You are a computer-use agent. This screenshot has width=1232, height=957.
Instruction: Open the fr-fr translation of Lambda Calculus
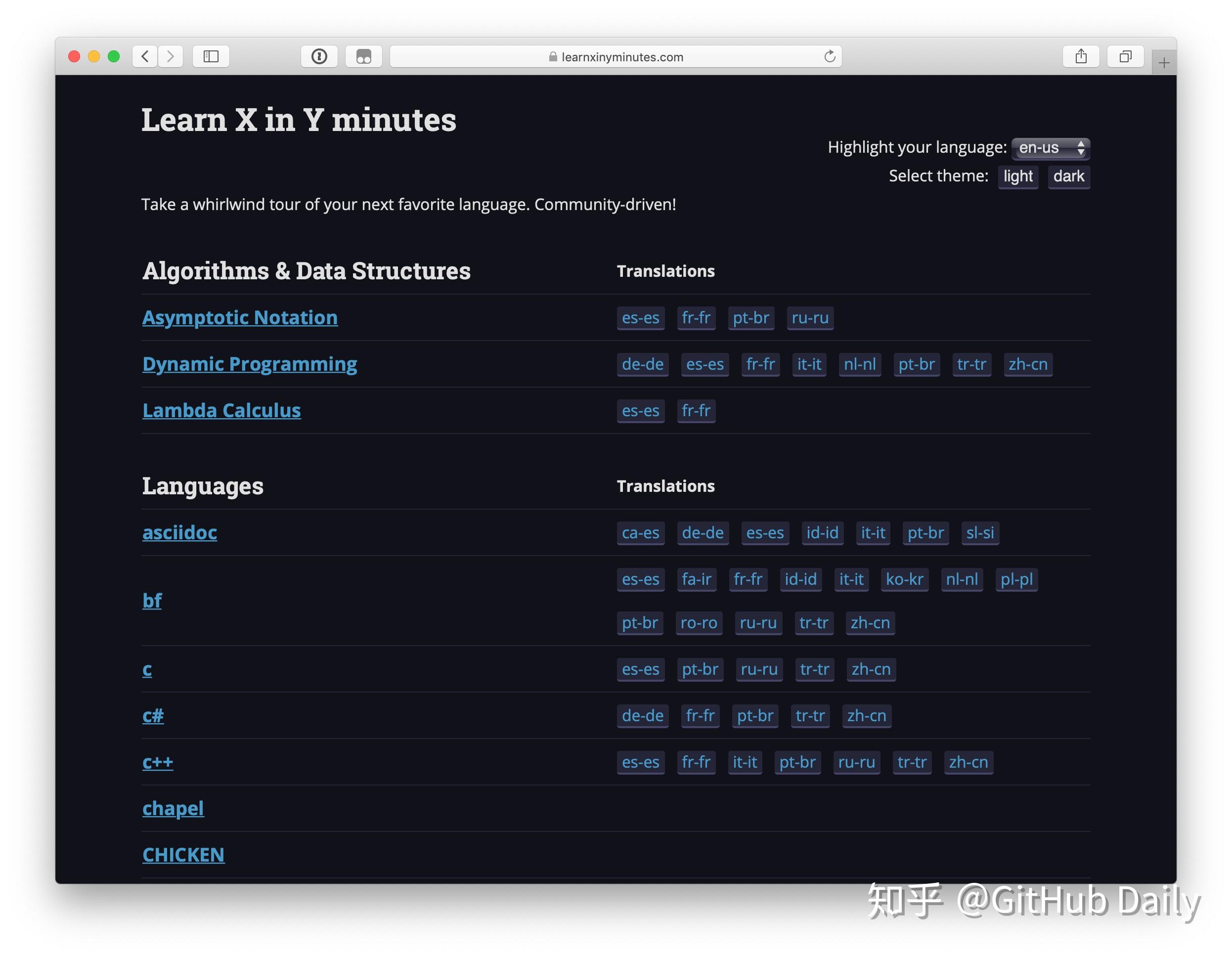[x=696, y=411]
